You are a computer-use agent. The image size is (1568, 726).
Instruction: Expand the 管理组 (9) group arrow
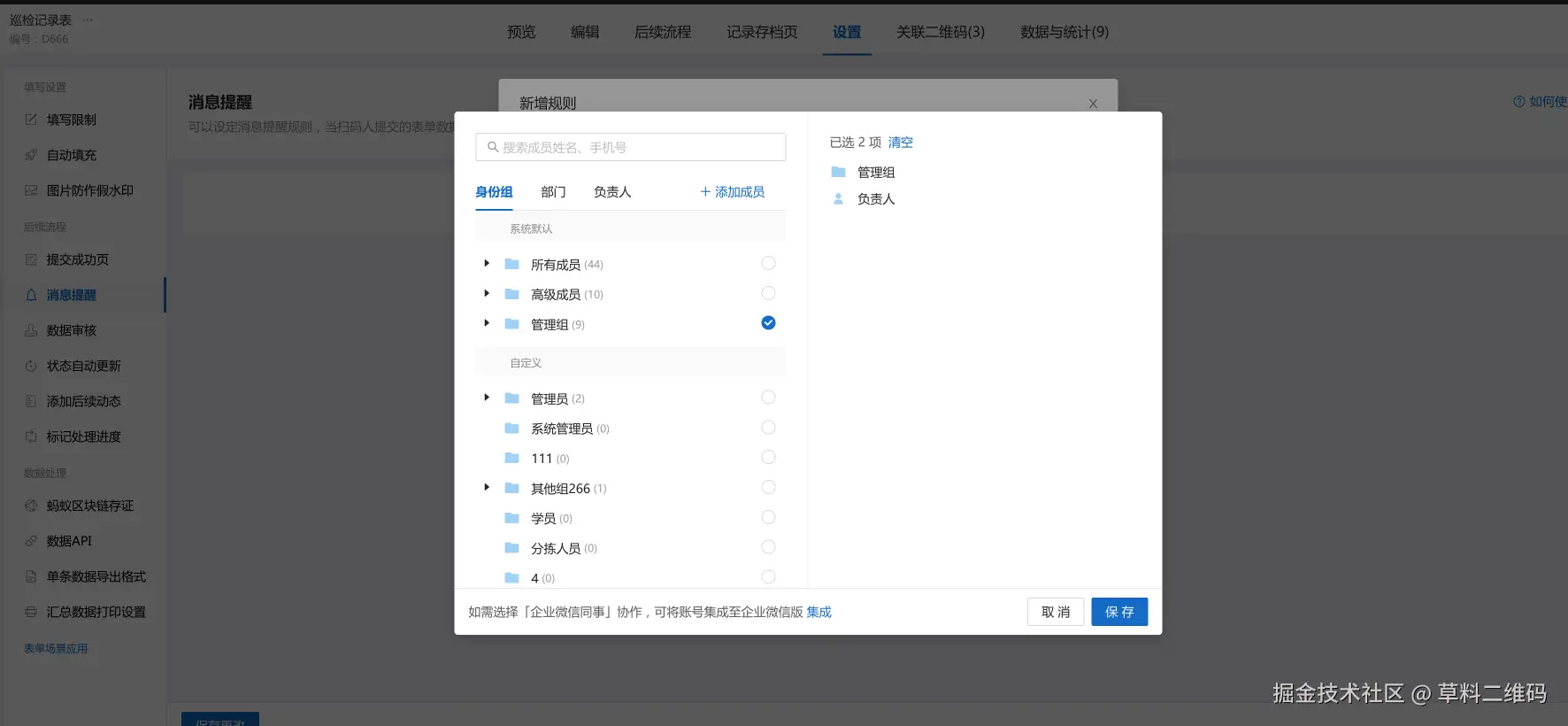click(x=487, y=324)
